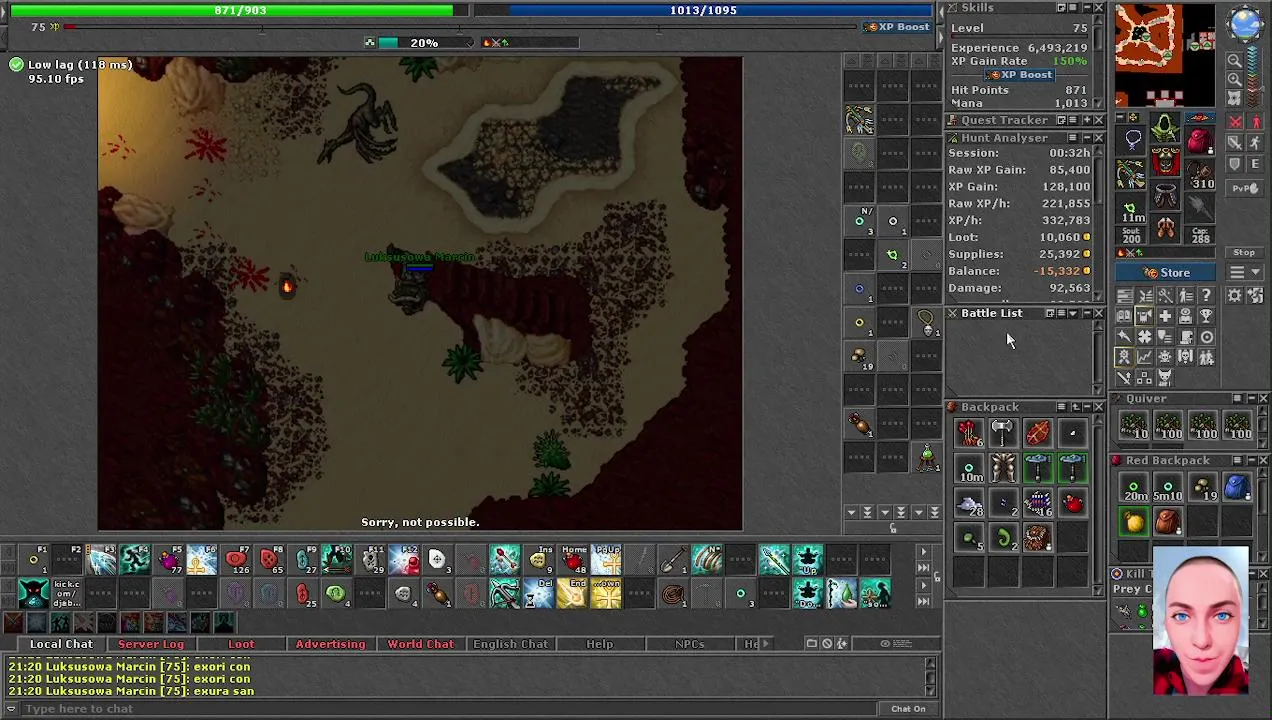Open the World Chat tab
The image size is (1272, 720).
click(420, 644)
